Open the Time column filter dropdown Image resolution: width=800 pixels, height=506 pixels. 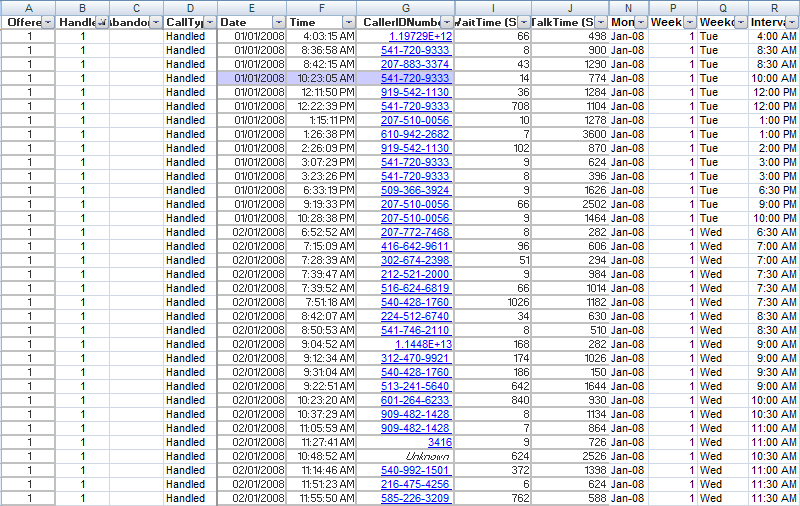click(348, 22)
